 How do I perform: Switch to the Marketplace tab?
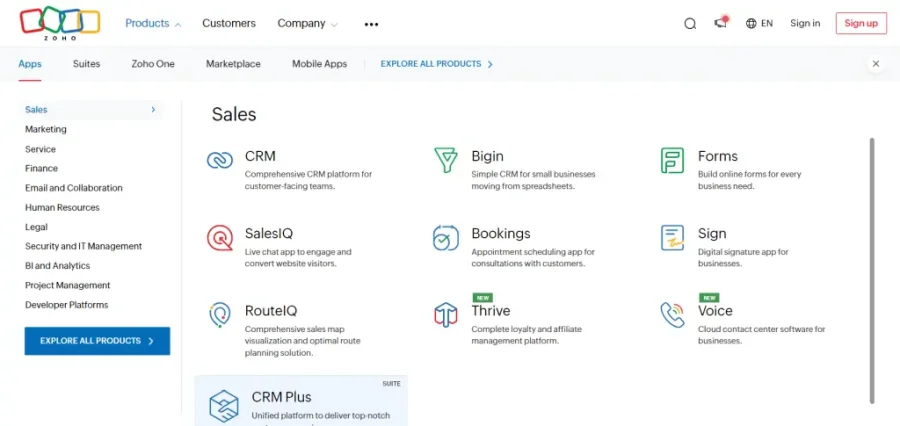pyautogui.click(x=233, y=64)
